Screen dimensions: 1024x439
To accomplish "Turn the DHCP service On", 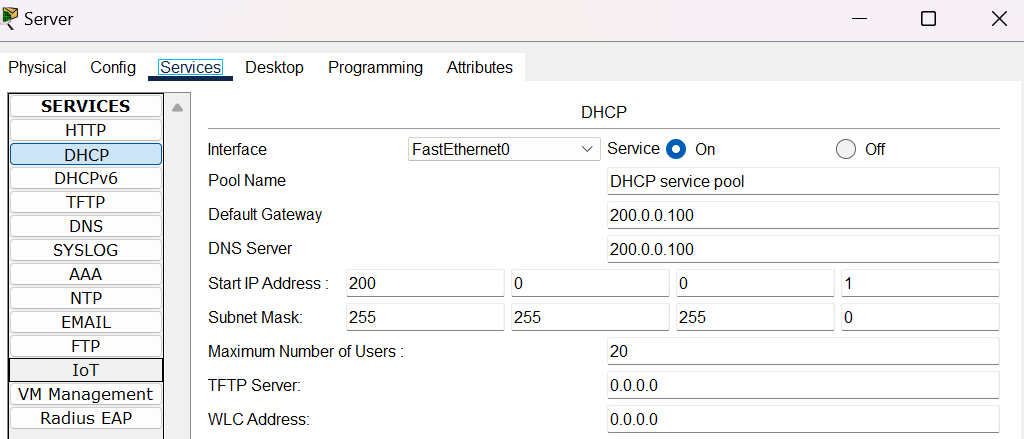I will (676, 149).
